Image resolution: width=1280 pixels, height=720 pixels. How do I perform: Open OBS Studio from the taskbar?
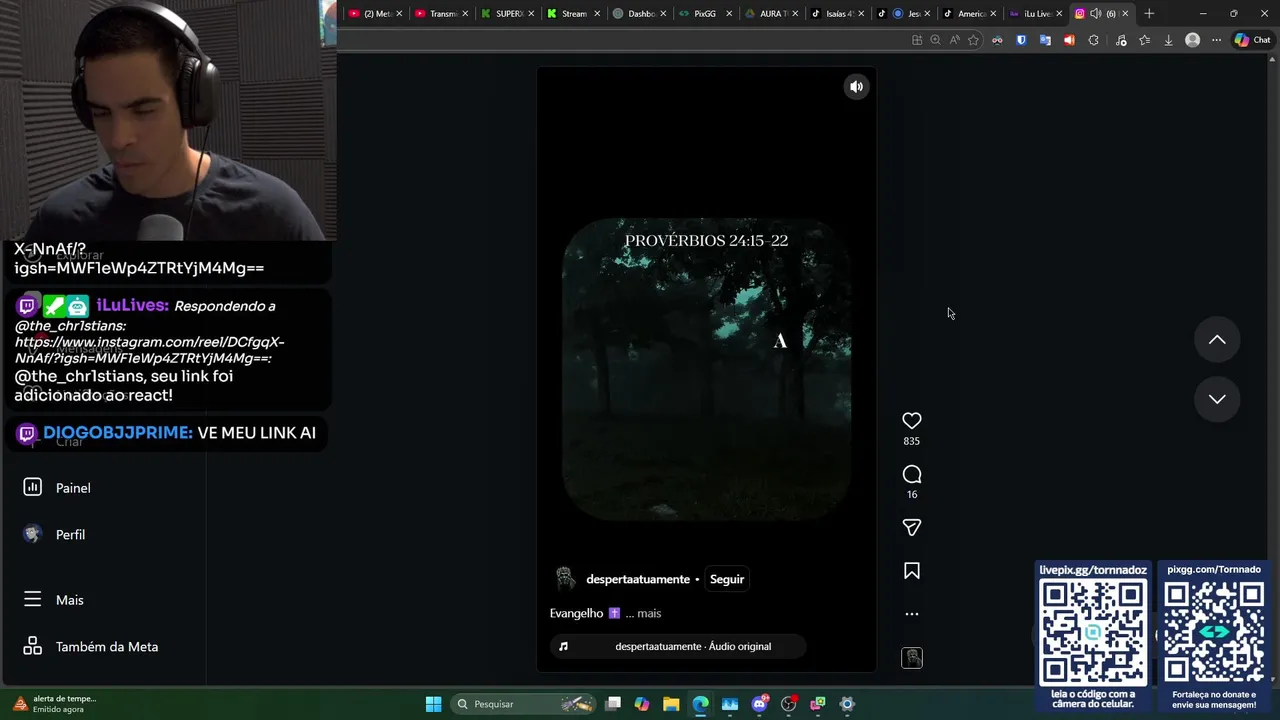[788, 704]
